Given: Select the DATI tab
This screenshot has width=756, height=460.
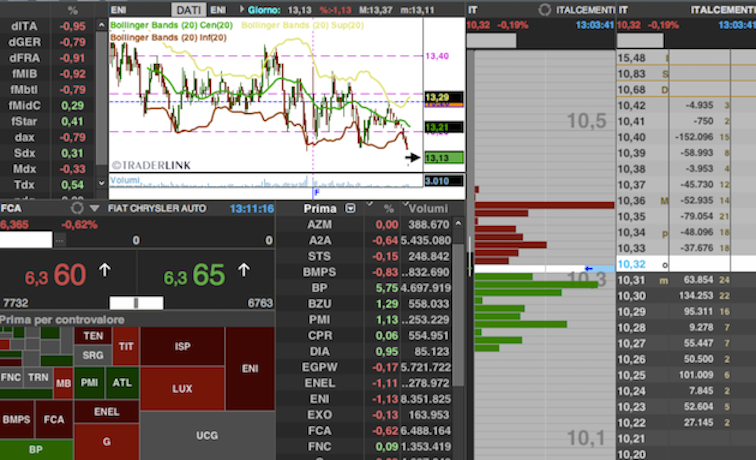Looking at the screenshot, I should (x=189, y=10).
